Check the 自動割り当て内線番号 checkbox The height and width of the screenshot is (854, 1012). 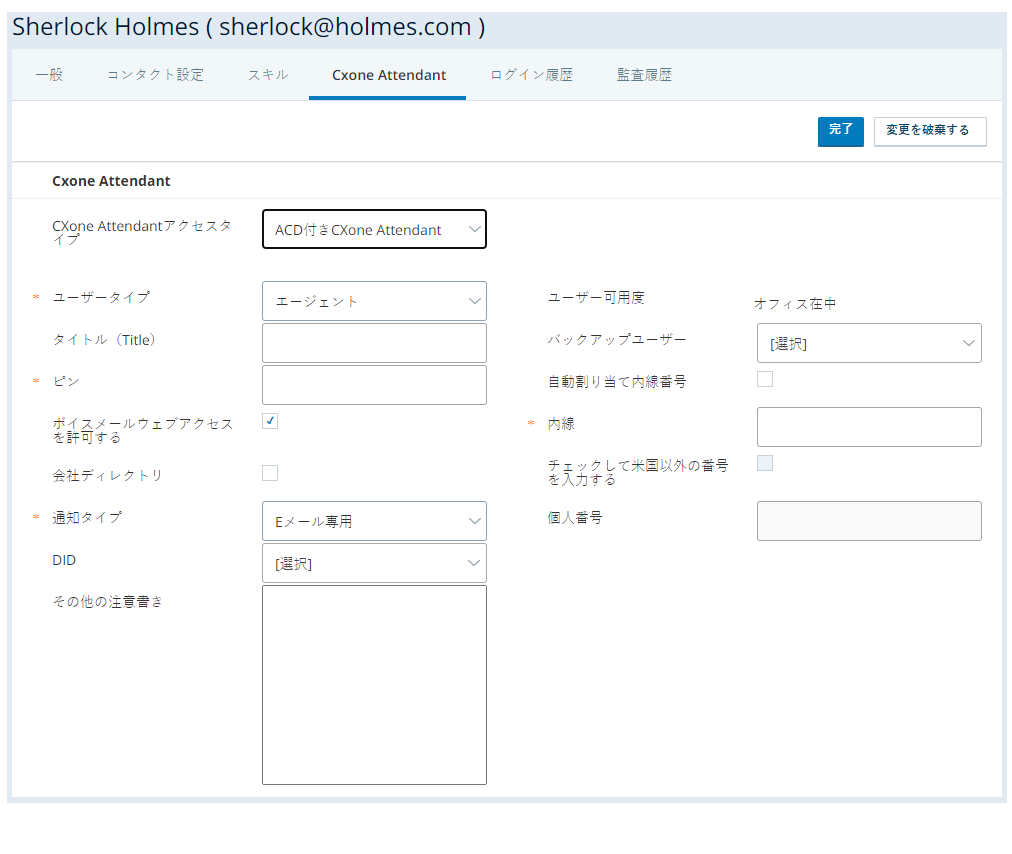click(x=765, y=379)
